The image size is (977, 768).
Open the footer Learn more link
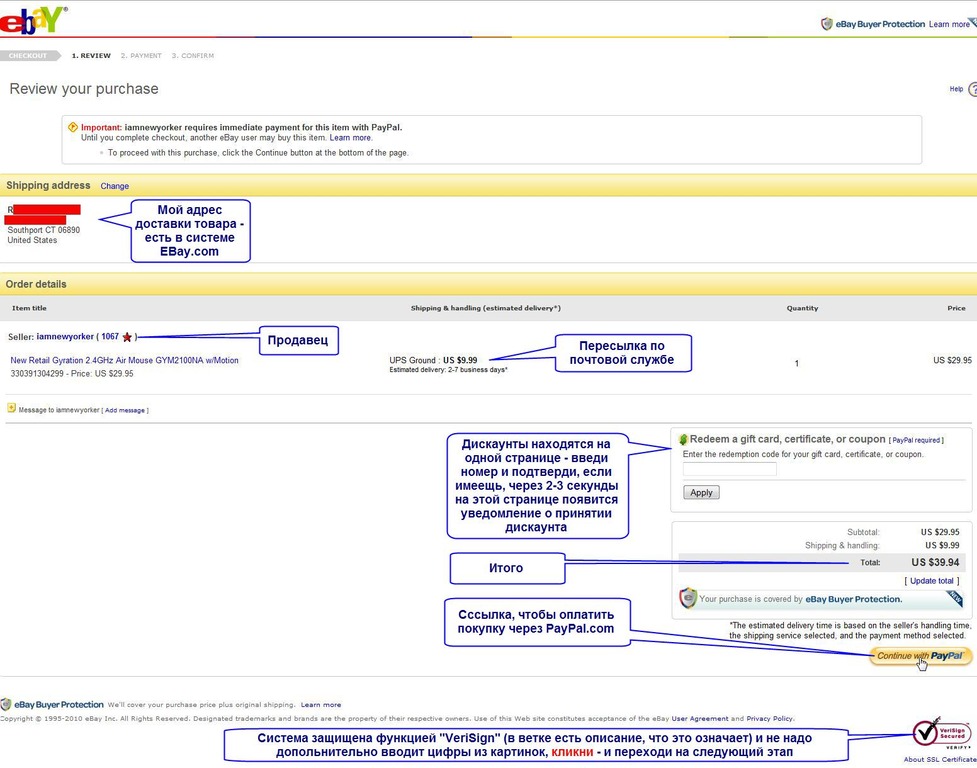[x=321, y=705]
